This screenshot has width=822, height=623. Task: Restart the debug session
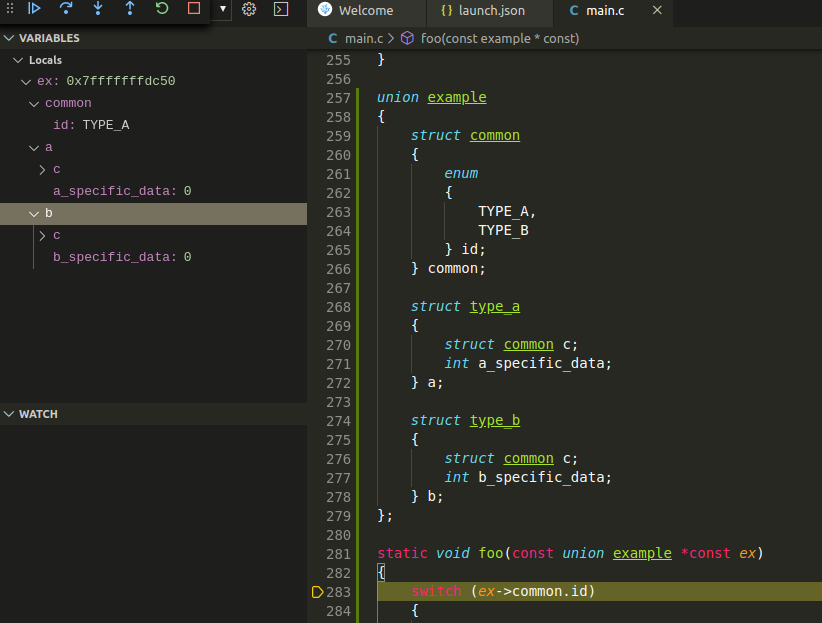(159, 10)
